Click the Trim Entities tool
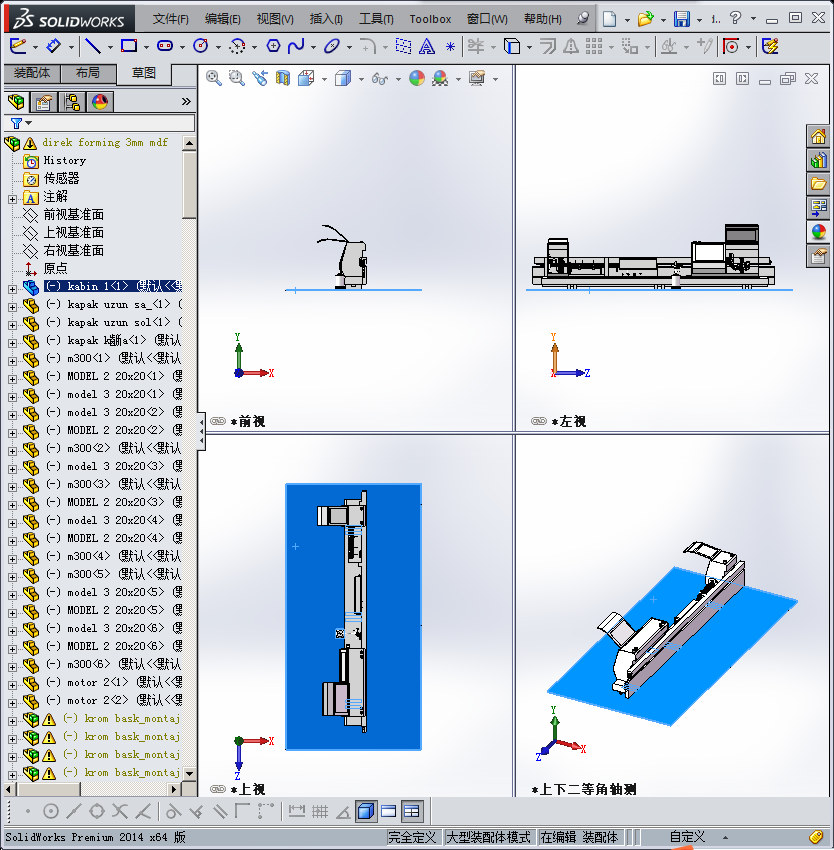The height and width of the screenshot is (850, 834). pyautogui.click(x=476, y=47)
